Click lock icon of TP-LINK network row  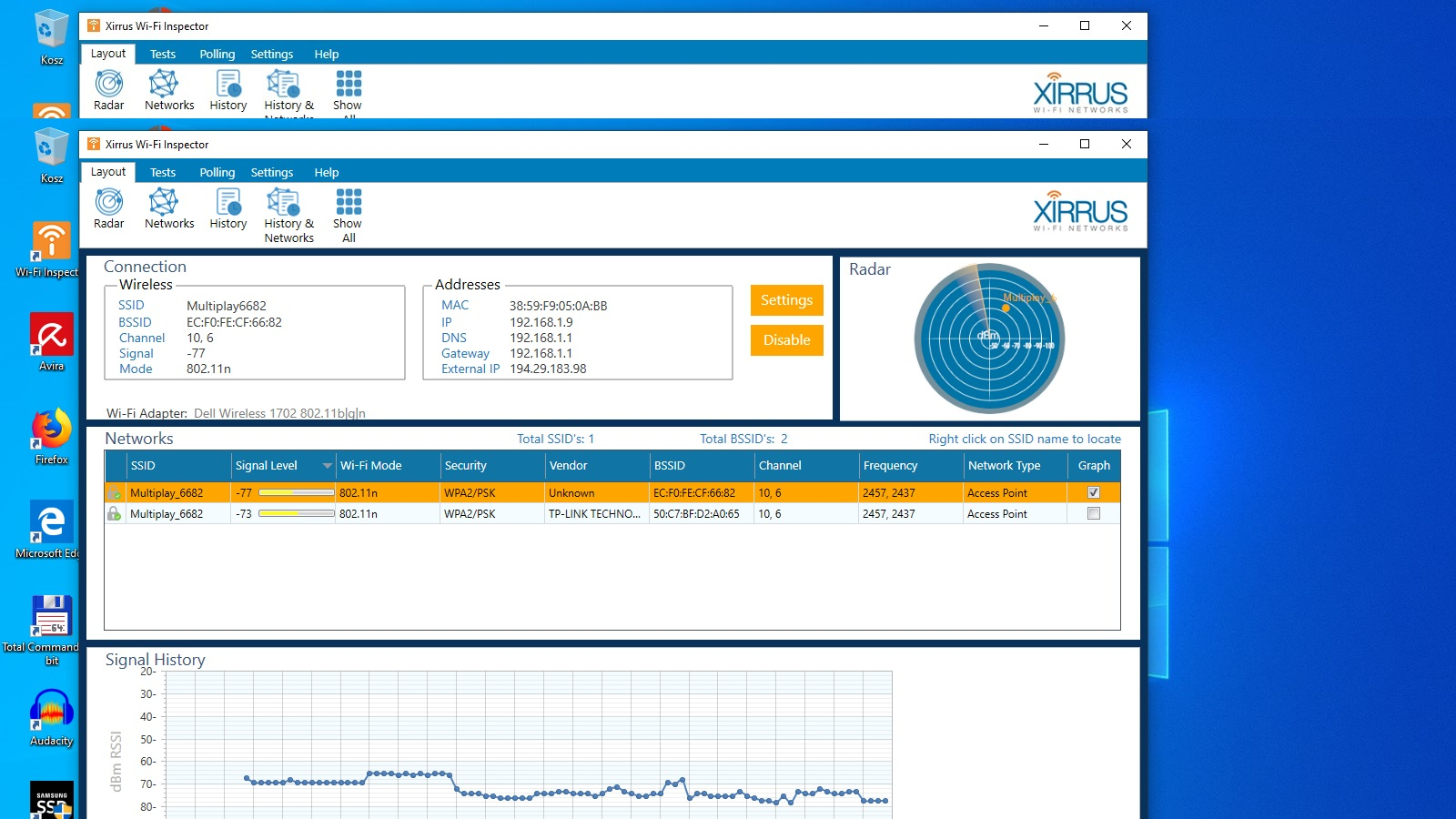coord(114,513)
